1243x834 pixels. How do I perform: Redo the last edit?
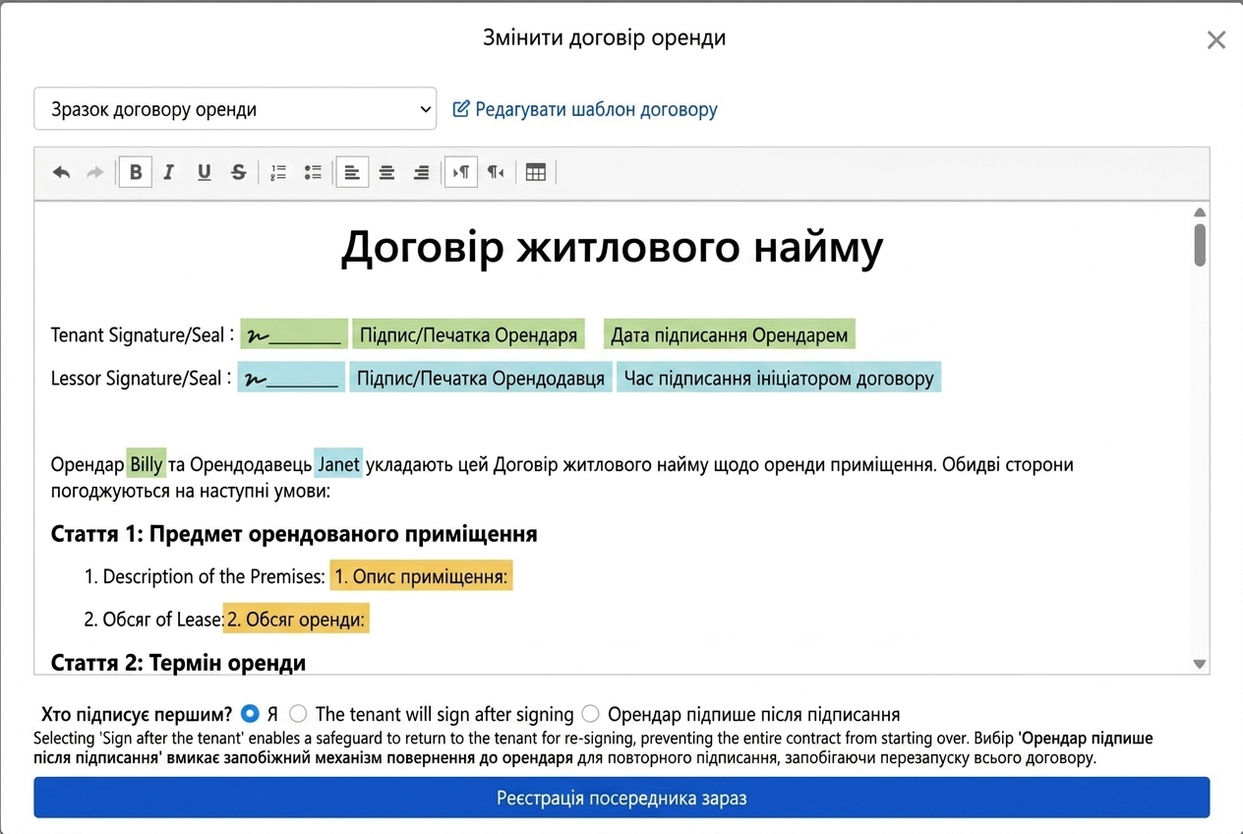pos(95,172)
